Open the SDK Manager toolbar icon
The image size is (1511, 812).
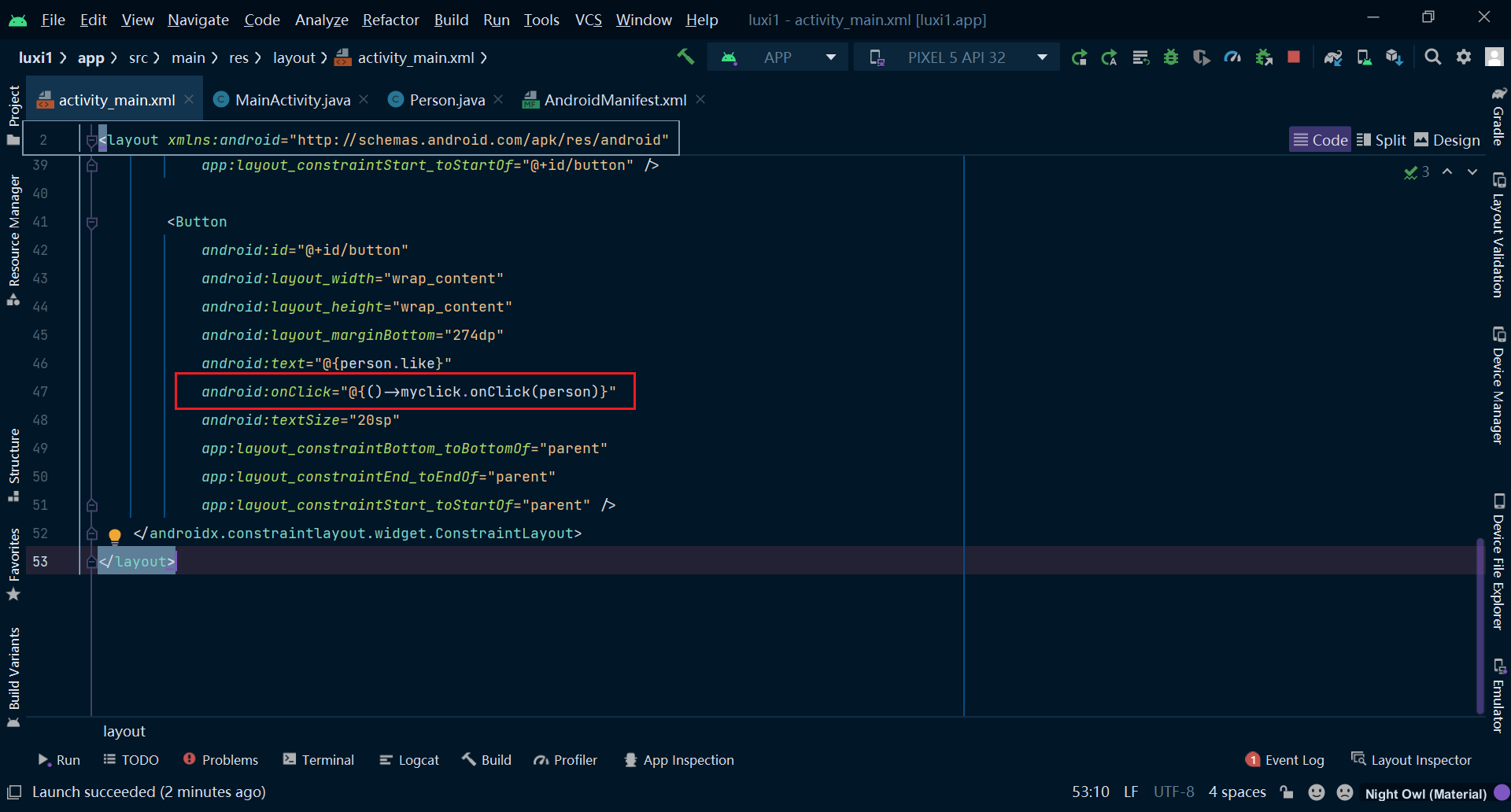pyautogui.click(x=1395, y=57)
